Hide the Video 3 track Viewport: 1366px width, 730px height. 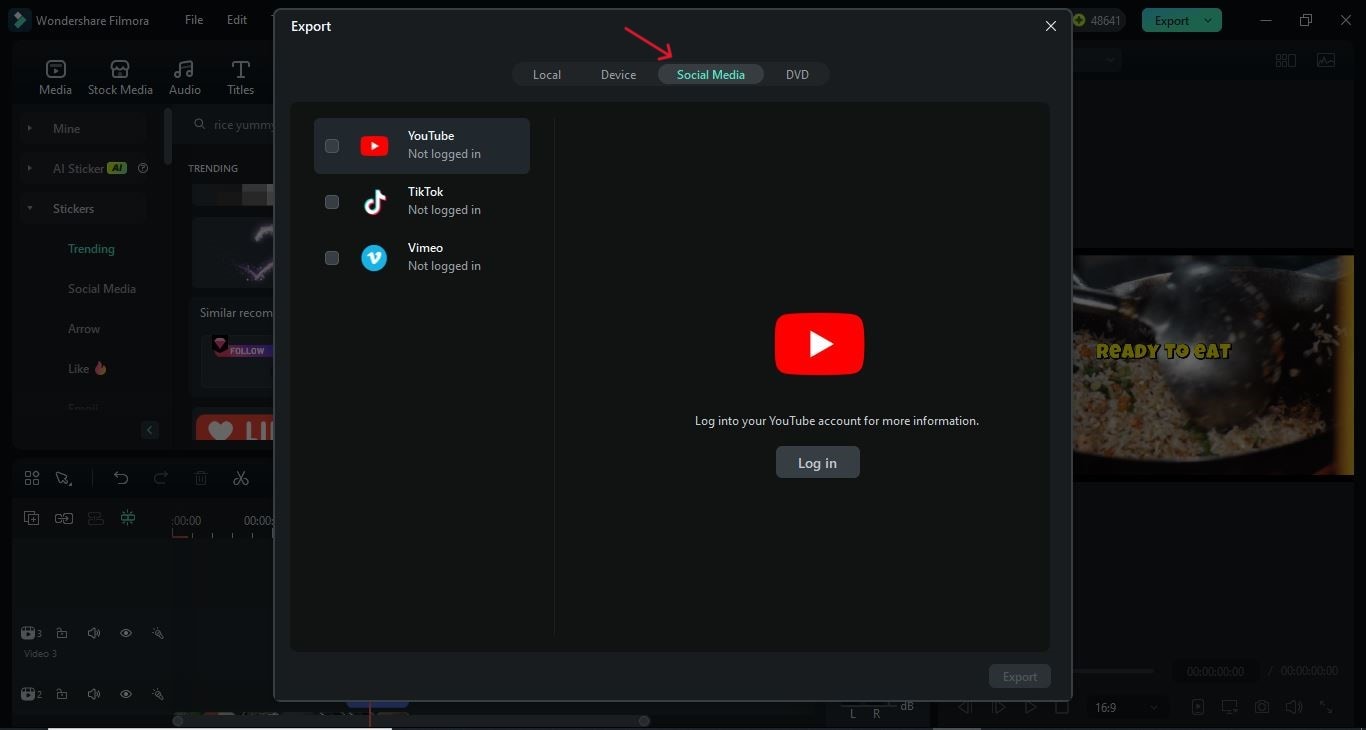(x=126, y=633)
